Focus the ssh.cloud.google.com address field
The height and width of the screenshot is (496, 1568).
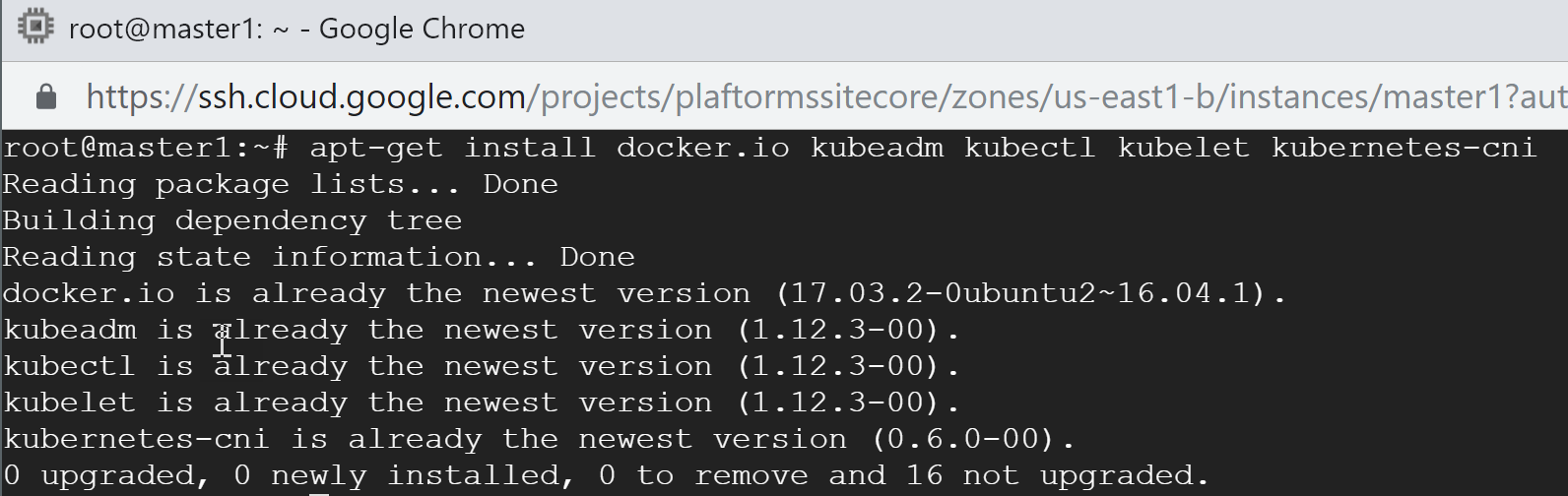pyautogui.click(x=788, y=97)
